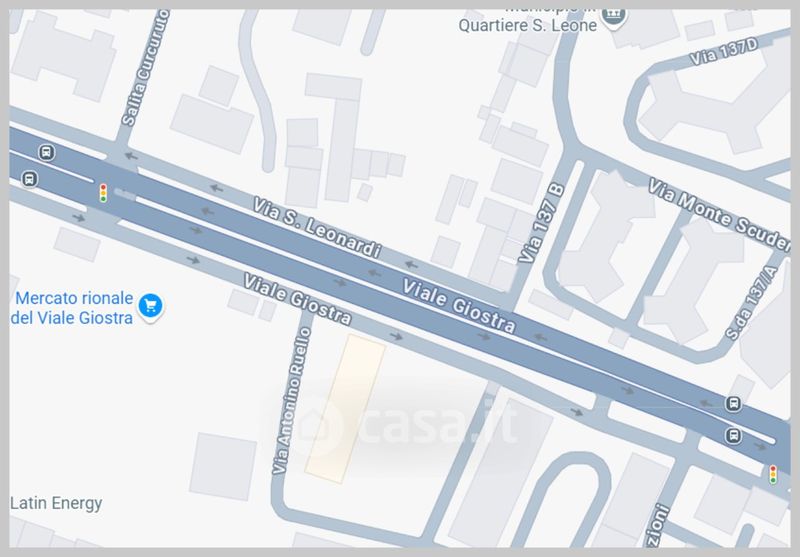Click the traffic light icon below Salita Curcuruto
Screen dimensions: 800x557
coord(103,193)
